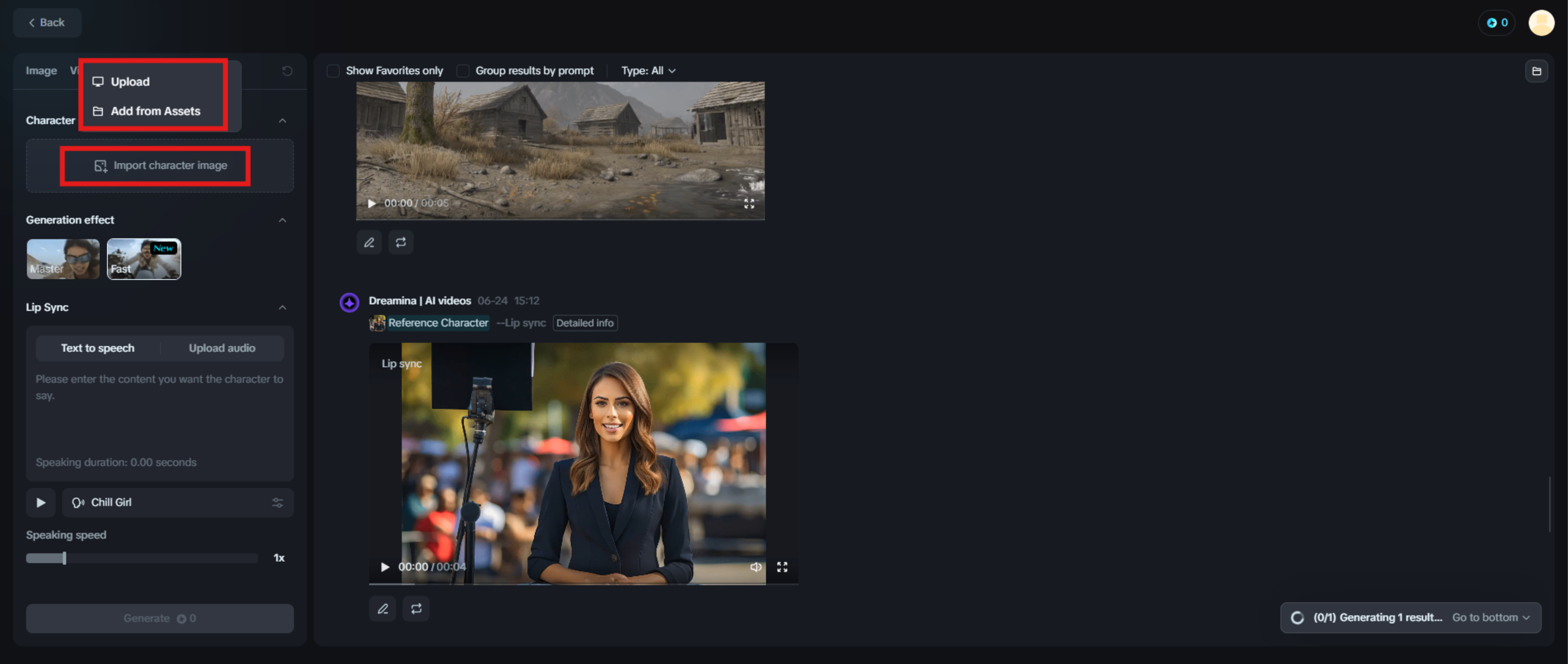1568x664 pixels.
Task: Collapse the Lip Sync section
Action: pyautogui.click(x=283, y=308)
